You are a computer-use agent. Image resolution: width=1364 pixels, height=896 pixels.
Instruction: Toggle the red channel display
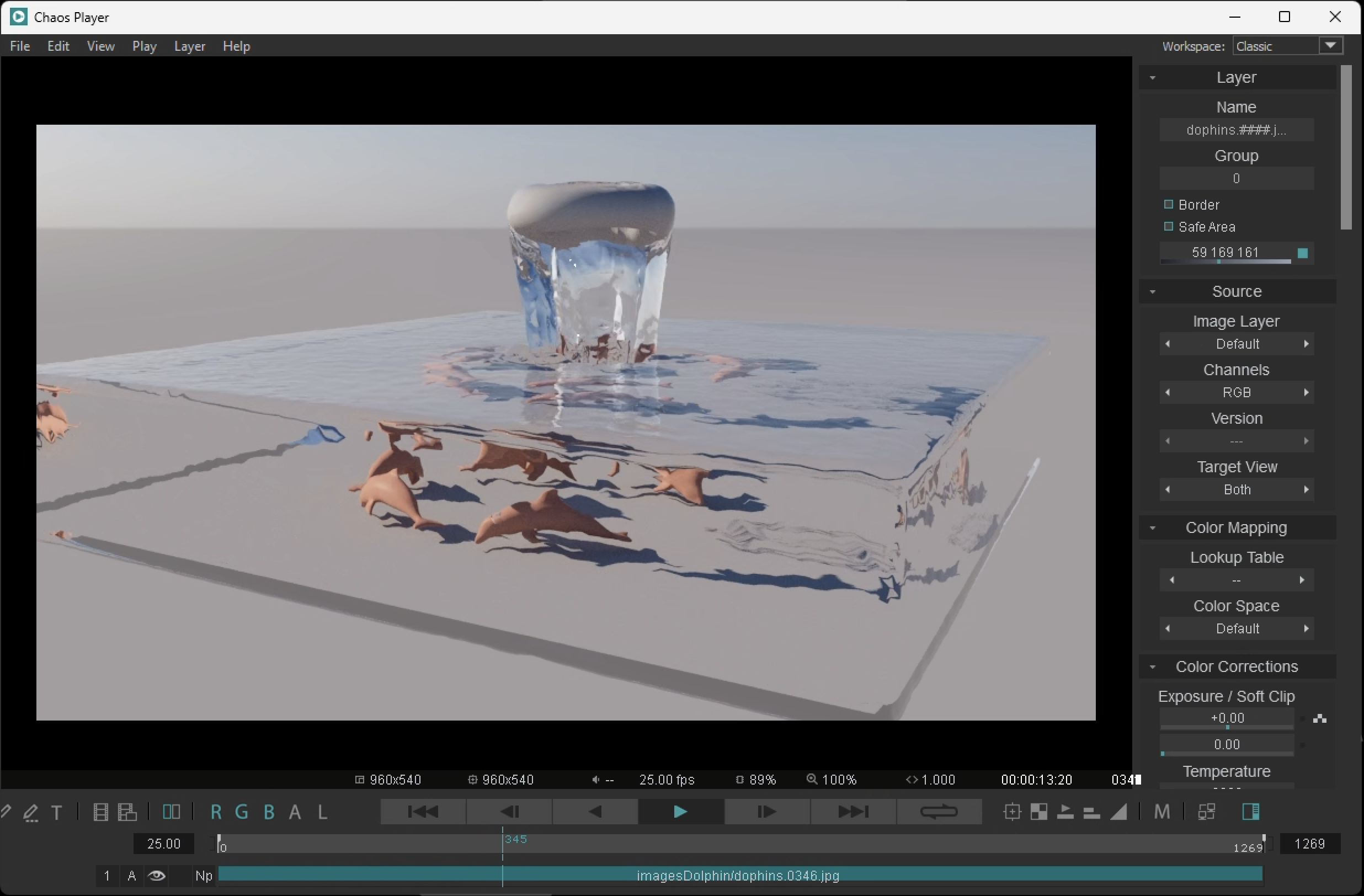(216, 812)
